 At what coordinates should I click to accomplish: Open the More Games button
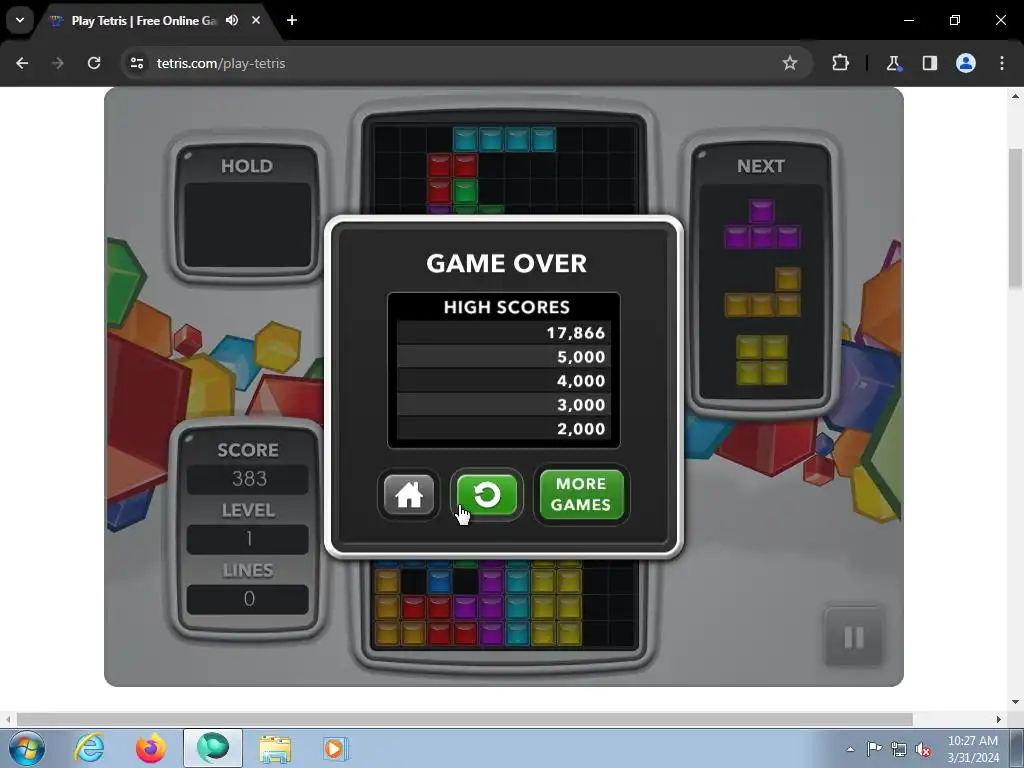[x=581, y=494]
